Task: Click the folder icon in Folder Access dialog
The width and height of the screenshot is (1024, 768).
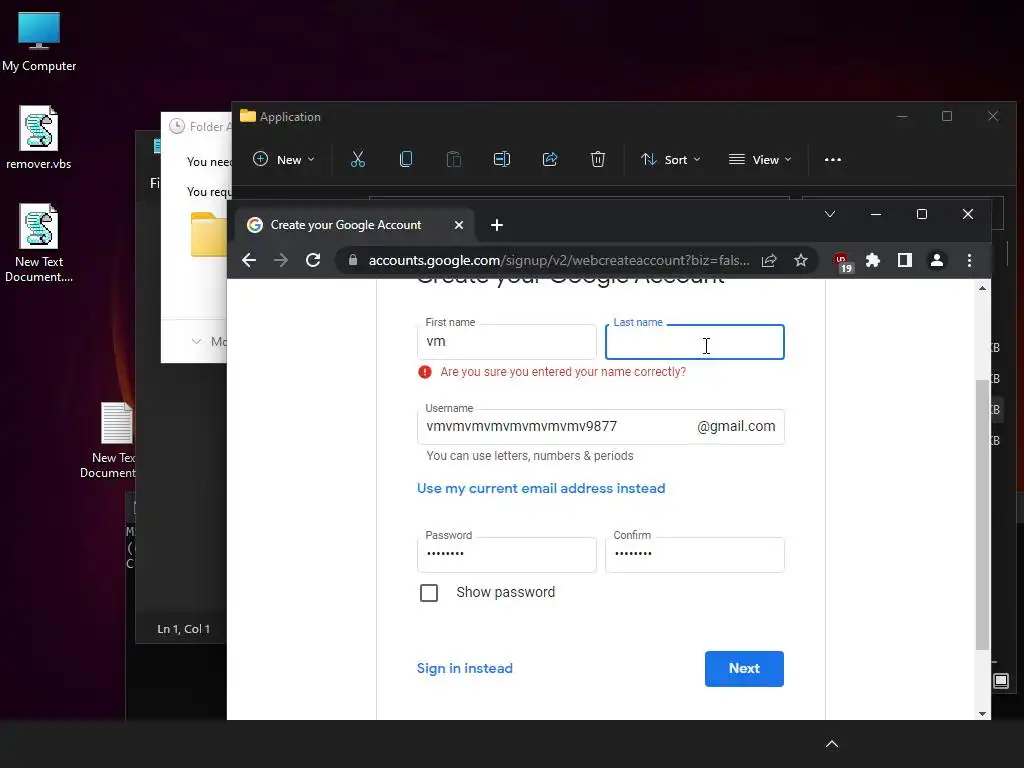Action: pos(208,234)
